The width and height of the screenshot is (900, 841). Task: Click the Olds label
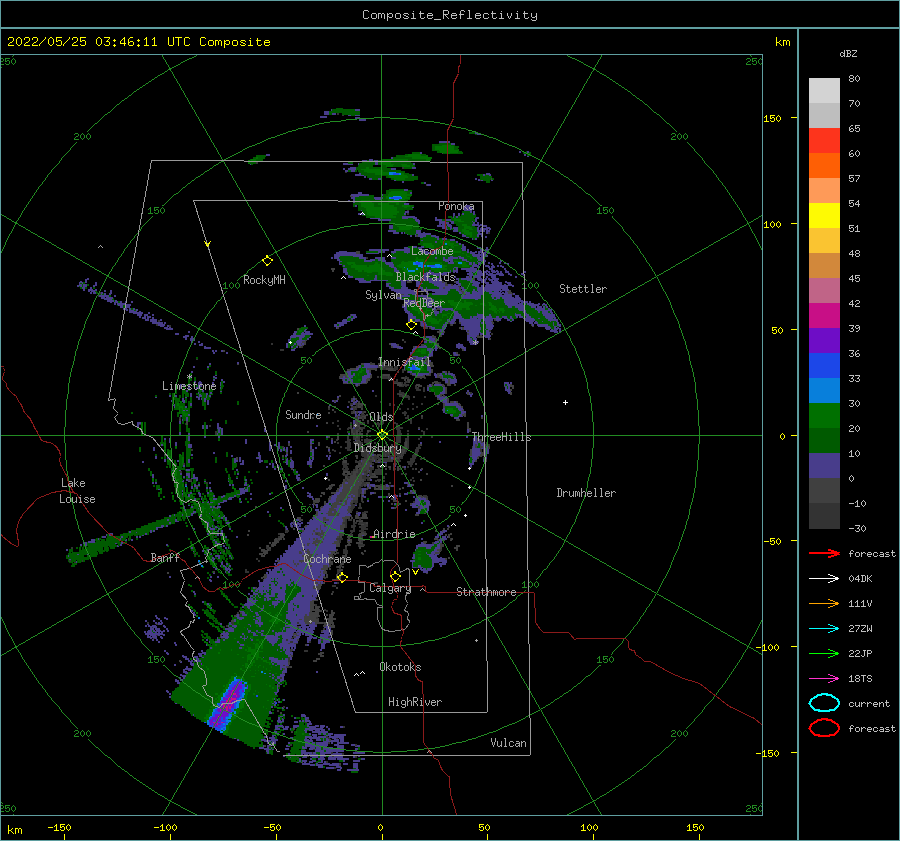pyautogui.click(x=381, y=417)
